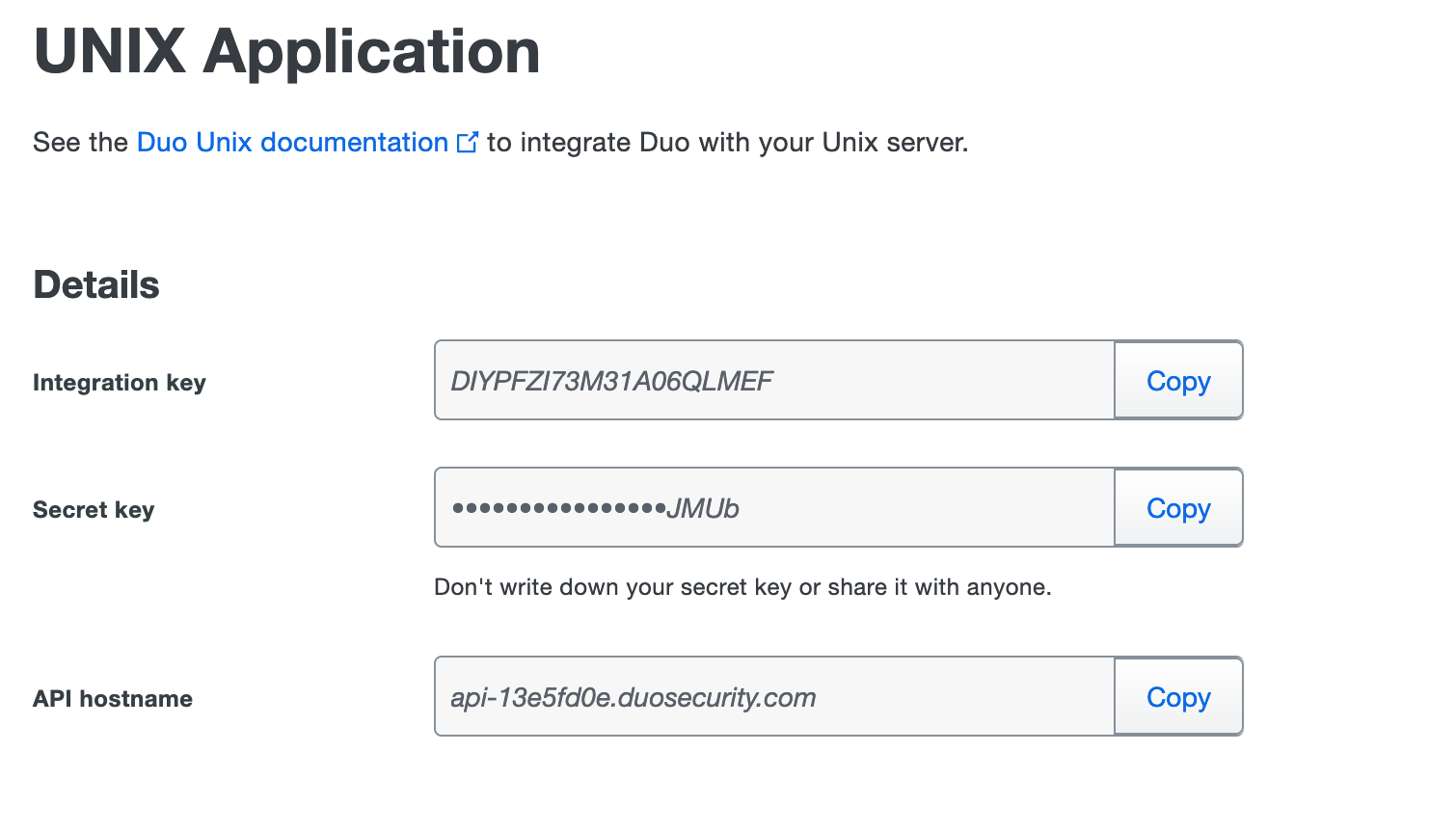Click the Integration key label
The width and height of the screenshot is (1456, 833).
(x=120, y=383)
